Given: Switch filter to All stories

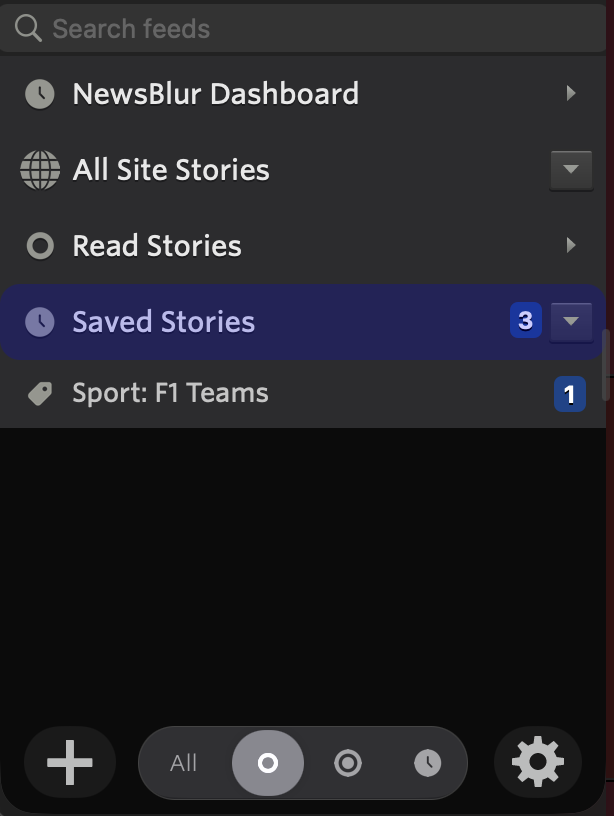Looking at the screenshot, I should (184, 764).
